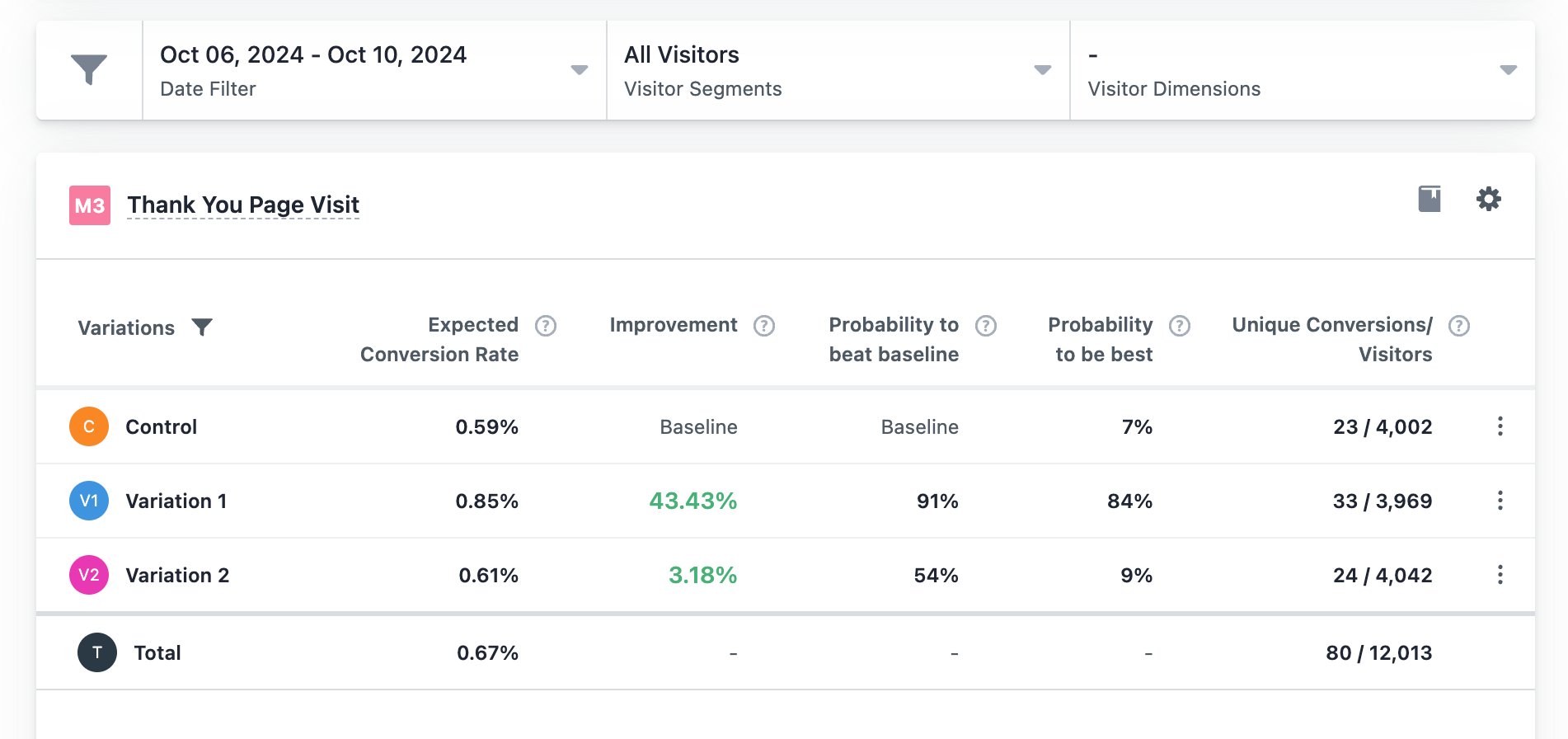
Task: Click the Improvement column header
Action: [x=674, y=325]
